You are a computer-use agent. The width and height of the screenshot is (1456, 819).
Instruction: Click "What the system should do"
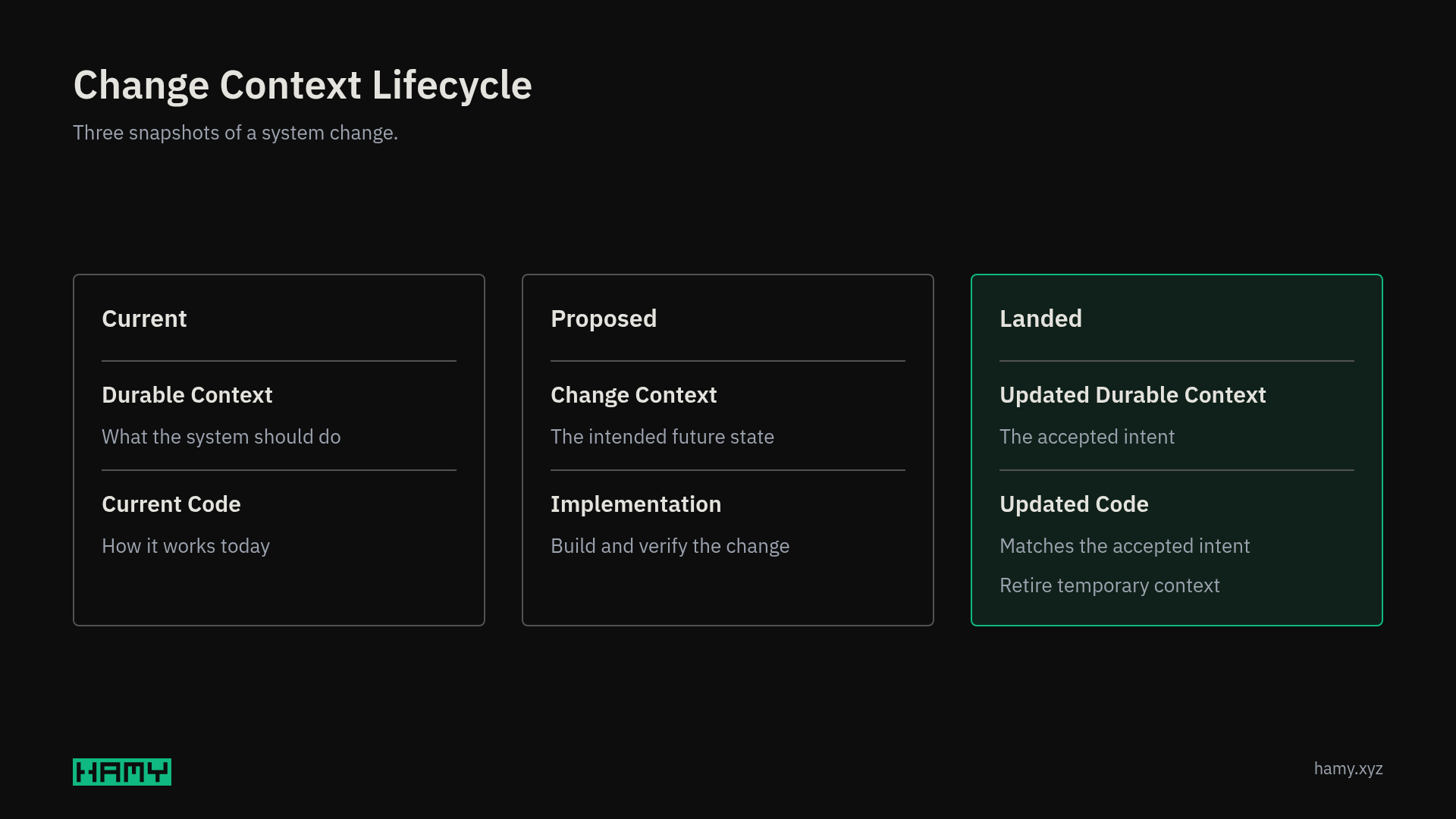[221, 437]
